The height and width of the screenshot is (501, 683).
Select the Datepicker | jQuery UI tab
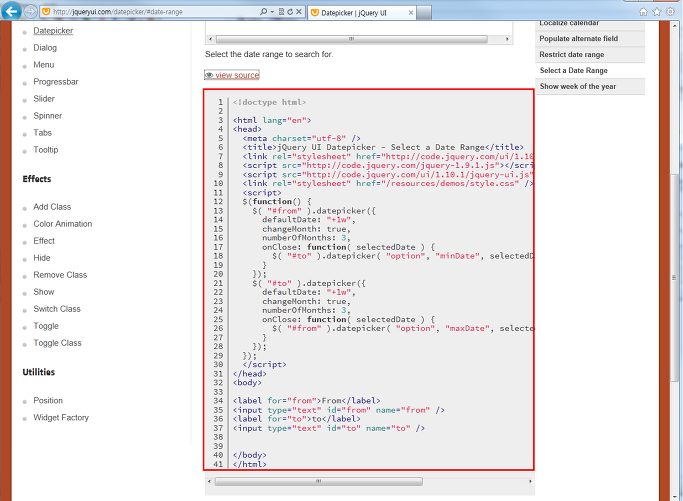362,13
